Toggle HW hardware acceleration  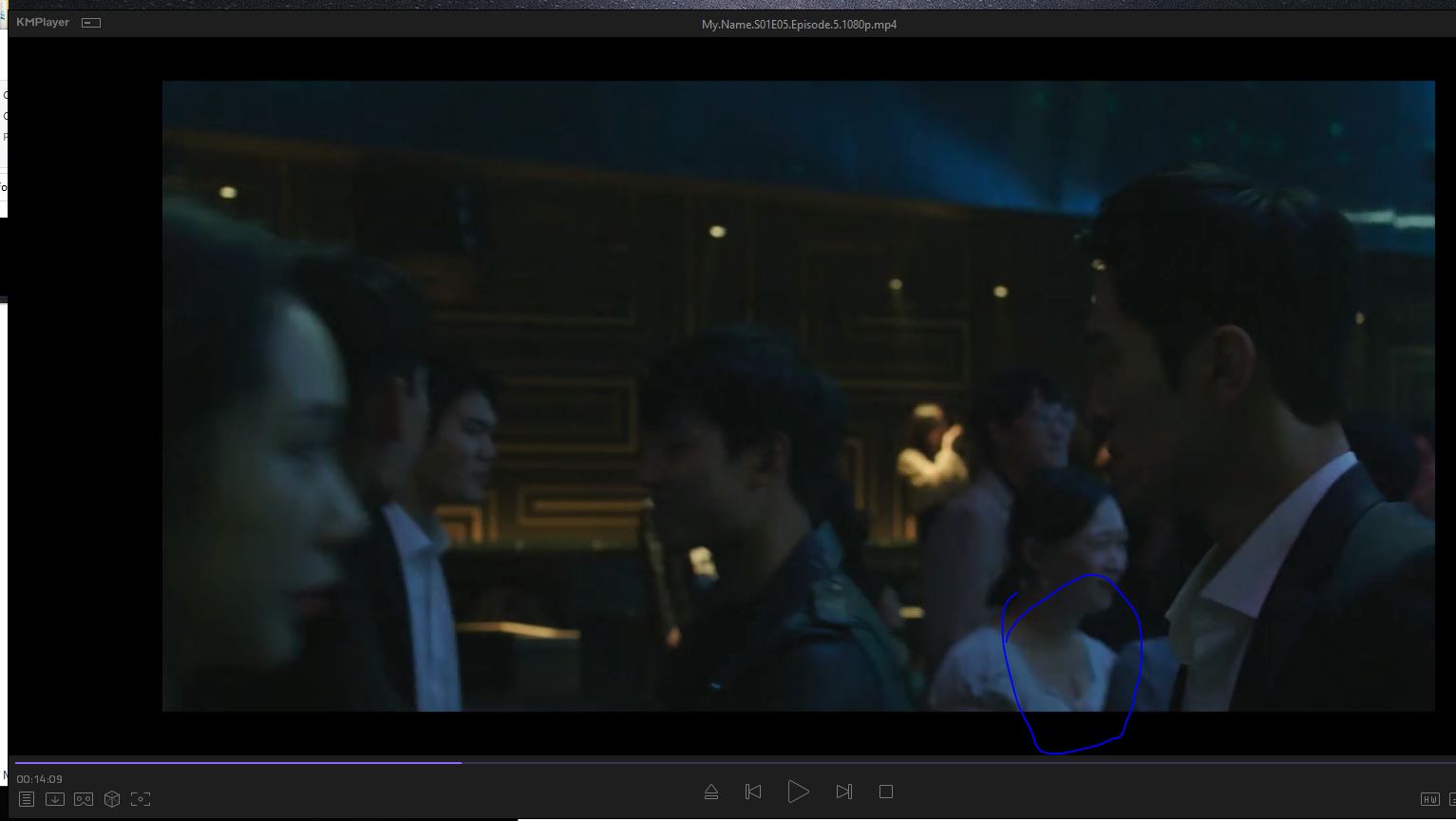tap(1429, 799)
